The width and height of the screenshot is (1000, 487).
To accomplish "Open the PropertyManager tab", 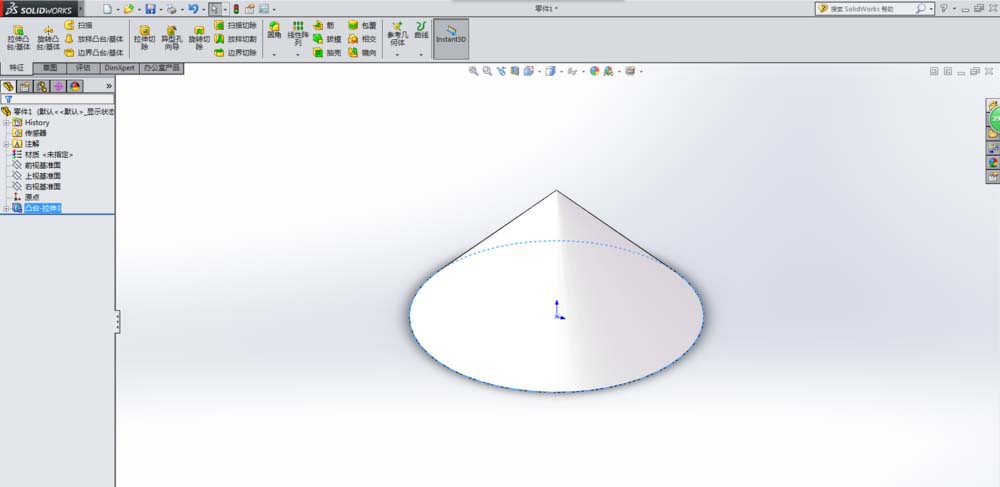I will [25, 86].
